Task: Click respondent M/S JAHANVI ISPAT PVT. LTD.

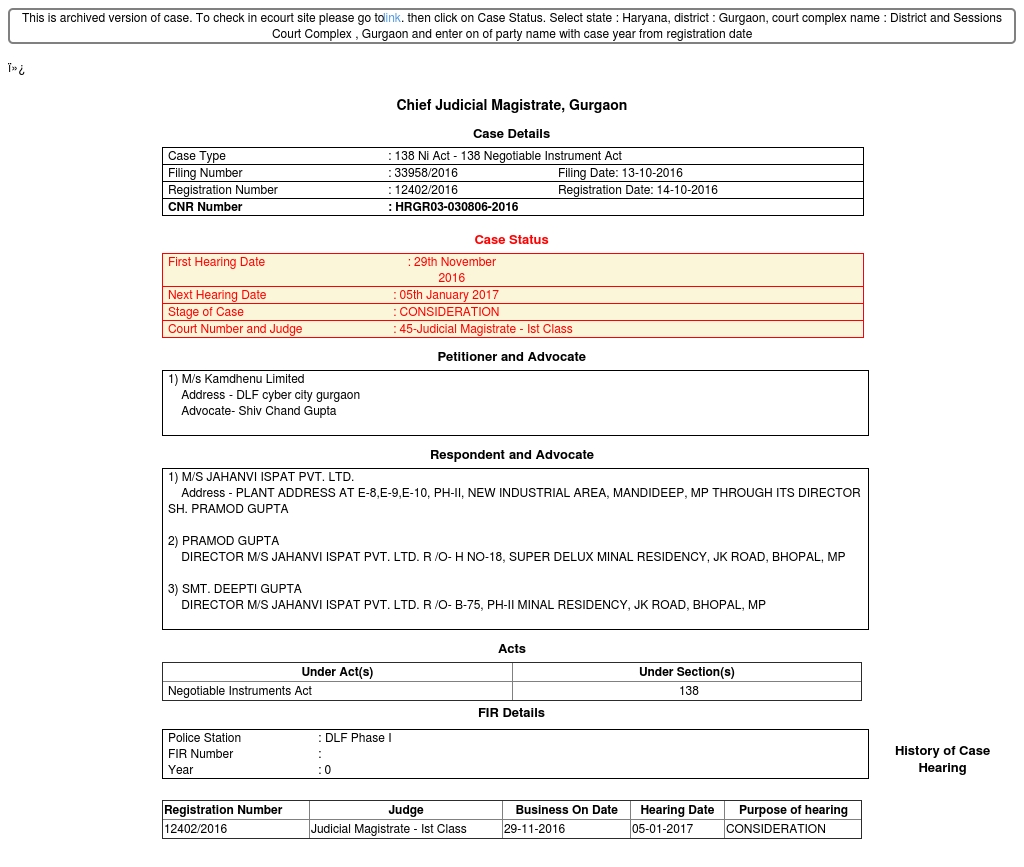Action: click(267, 477)
